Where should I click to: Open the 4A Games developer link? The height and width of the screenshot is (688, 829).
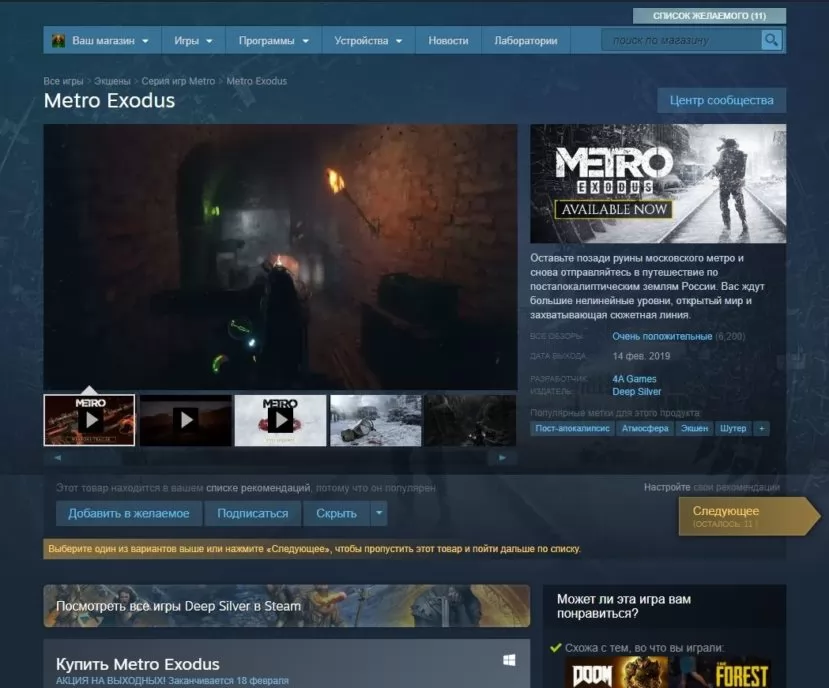(634, 379)
